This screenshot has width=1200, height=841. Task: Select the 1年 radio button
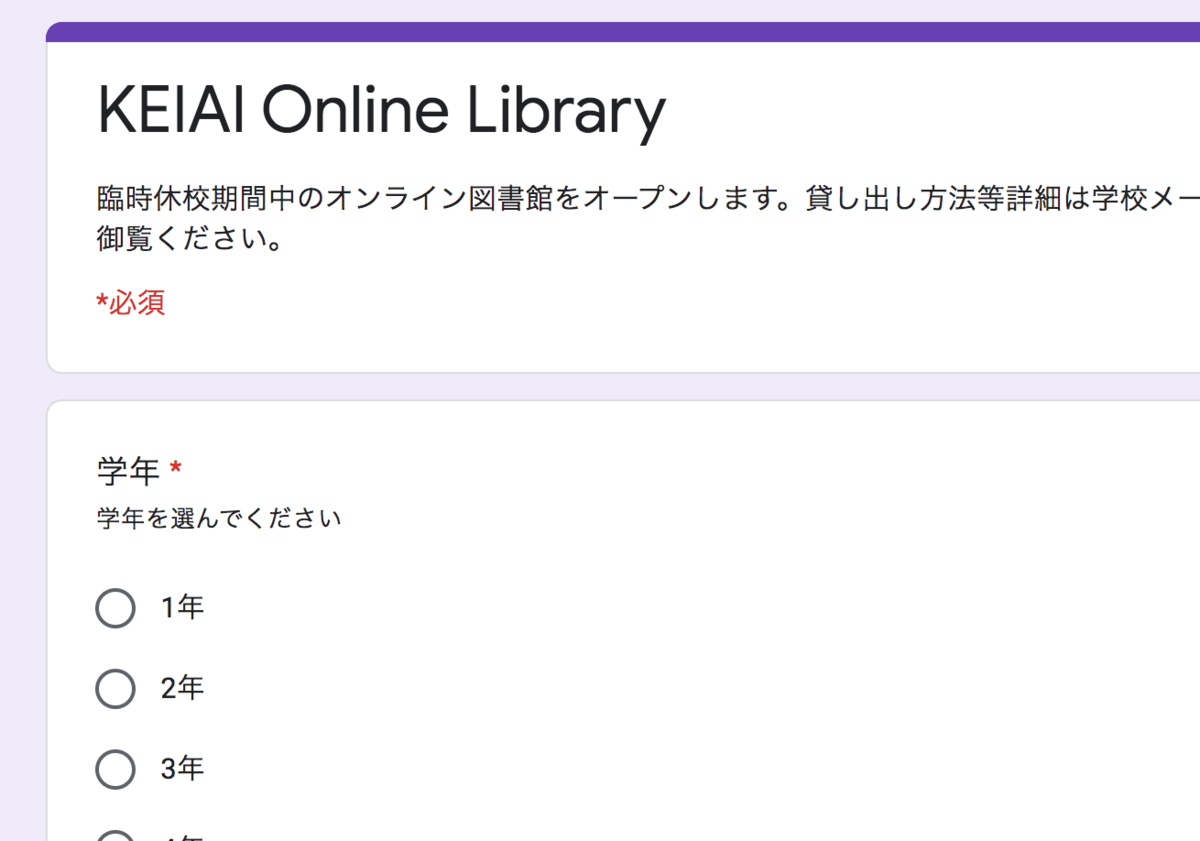tap(115, 607)
